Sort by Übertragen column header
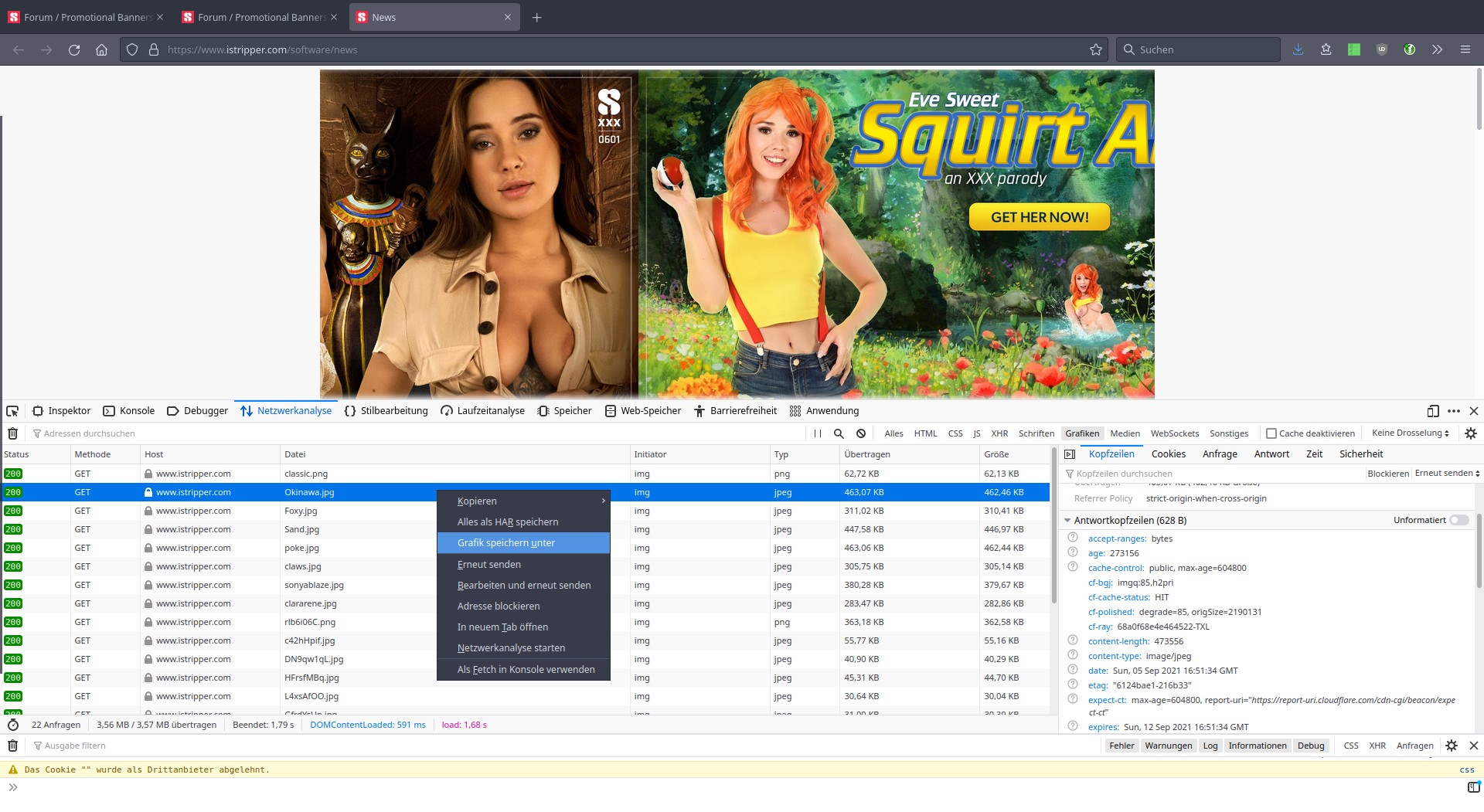This screenshot has height=812, width=1484. (x=909, y=454)
